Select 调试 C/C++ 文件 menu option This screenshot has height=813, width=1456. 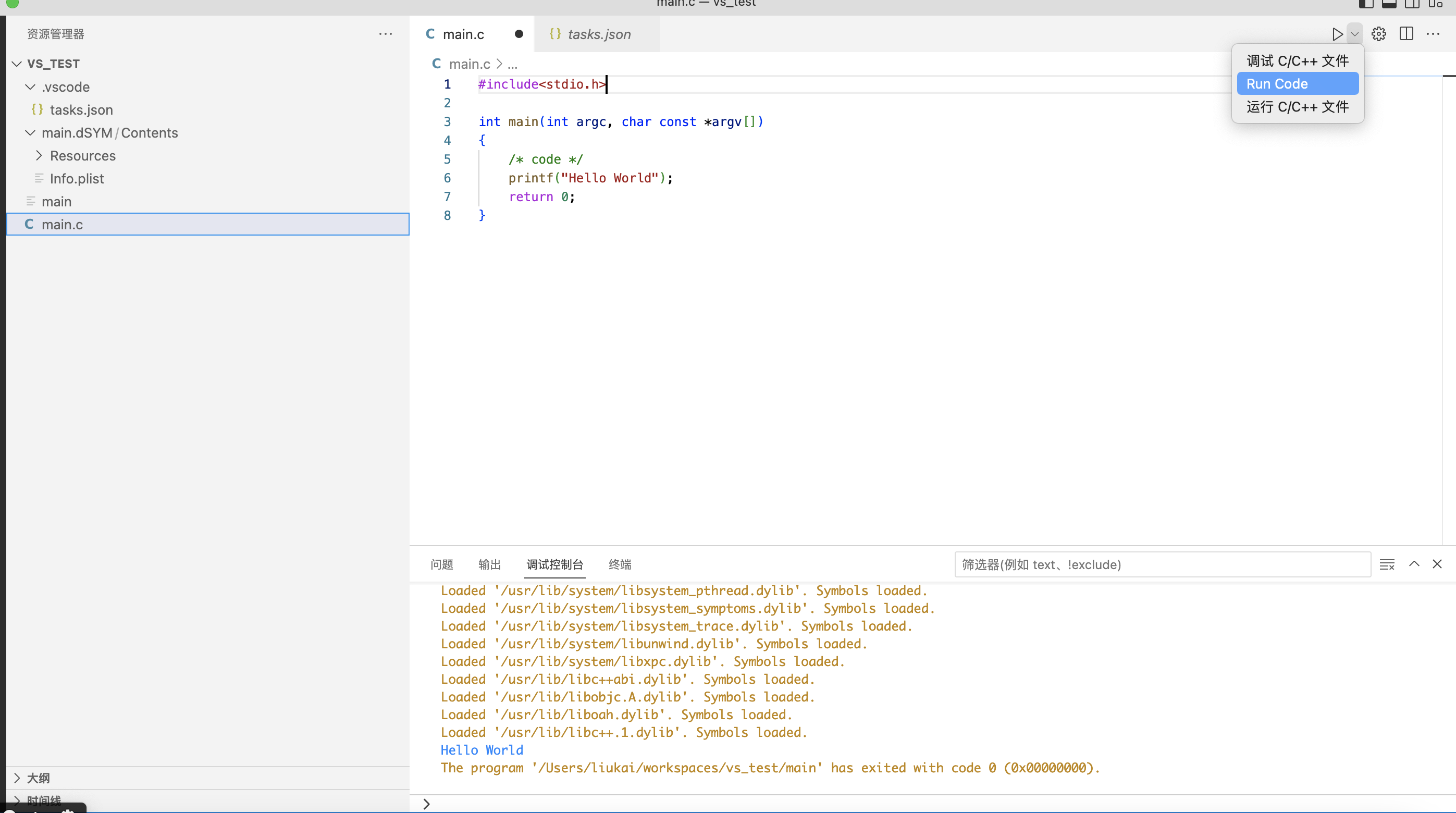tap(1297, 60)
